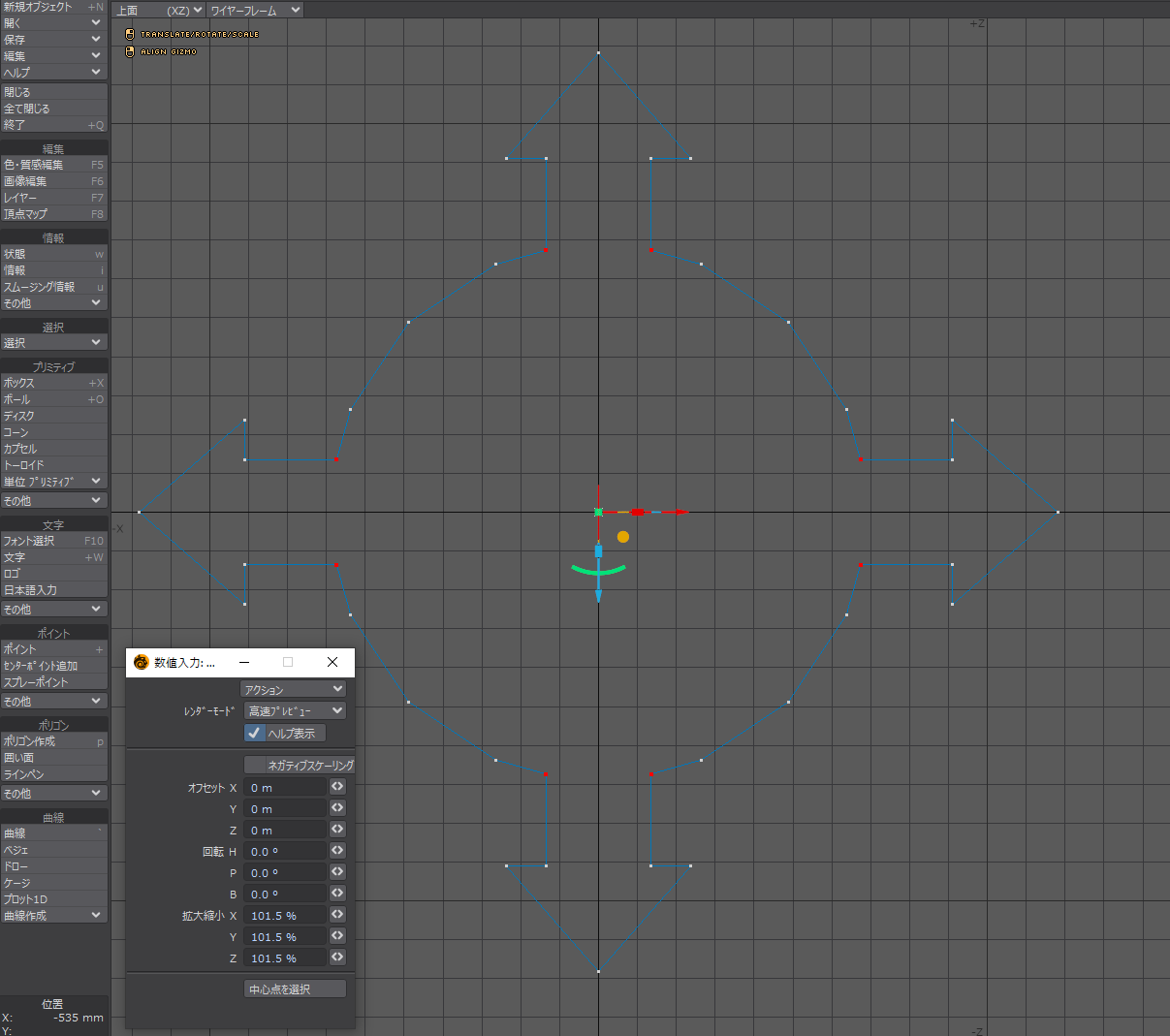The image size is (1170, 1036).
Task: Select the コーン primitive tool
Action: (53, 432)
